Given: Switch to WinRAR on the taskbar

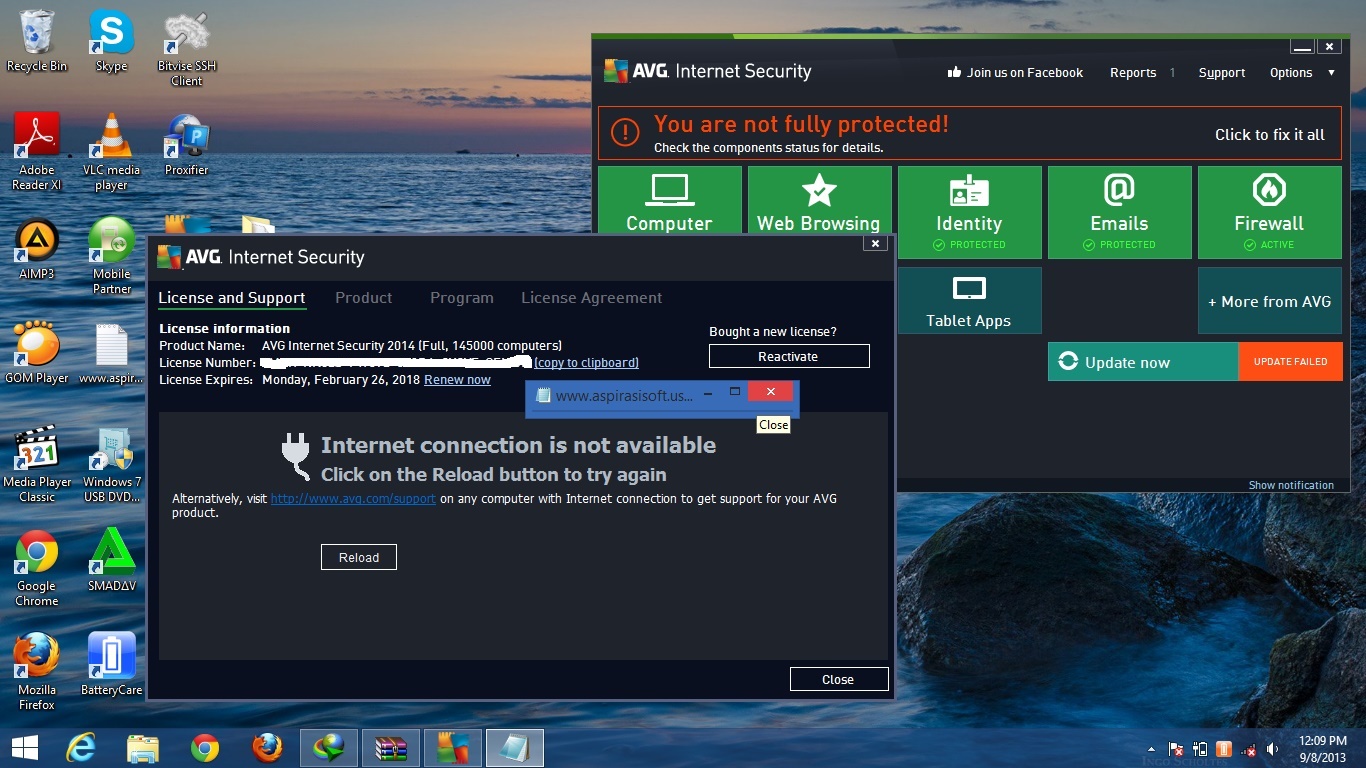Looking at the screenshot, I should (391, 747).
